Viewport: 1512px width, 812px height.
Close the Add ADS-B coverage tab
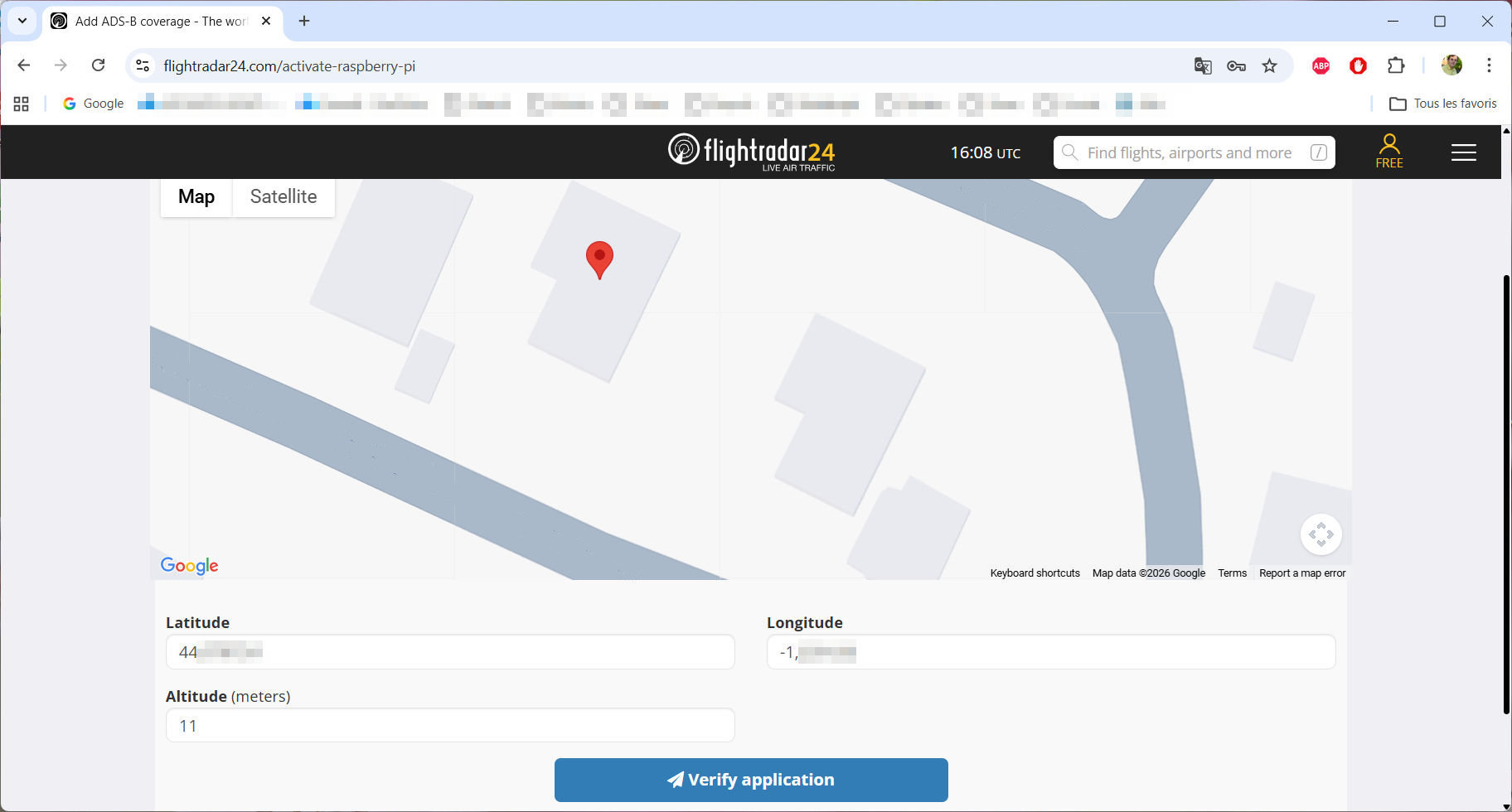(x=266, y=21)
